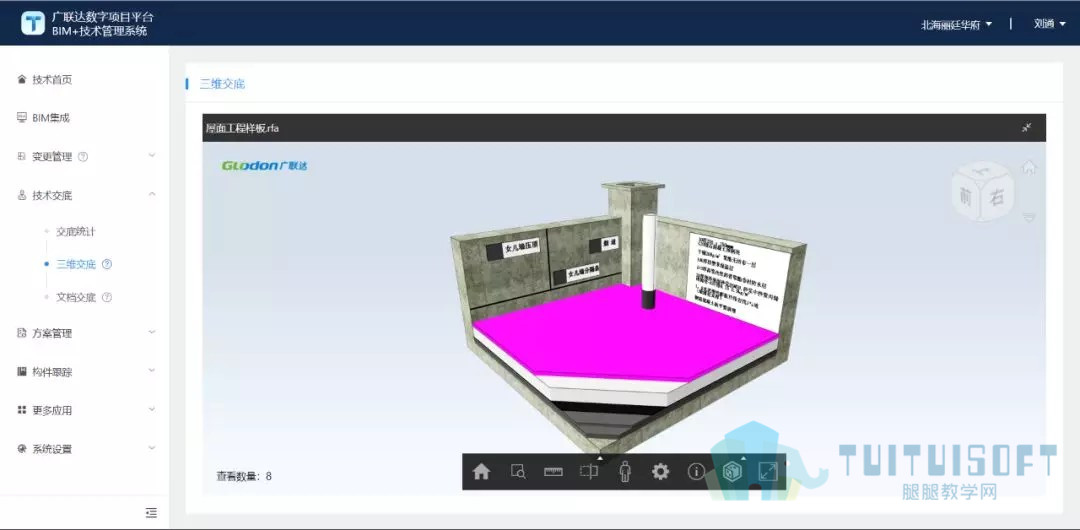Image resolution: width=1080 pixels, height=530 pixels.
Task: Click the home view icon in viewer toolbar
Action: pyautogui.click(x=481, y=471)
